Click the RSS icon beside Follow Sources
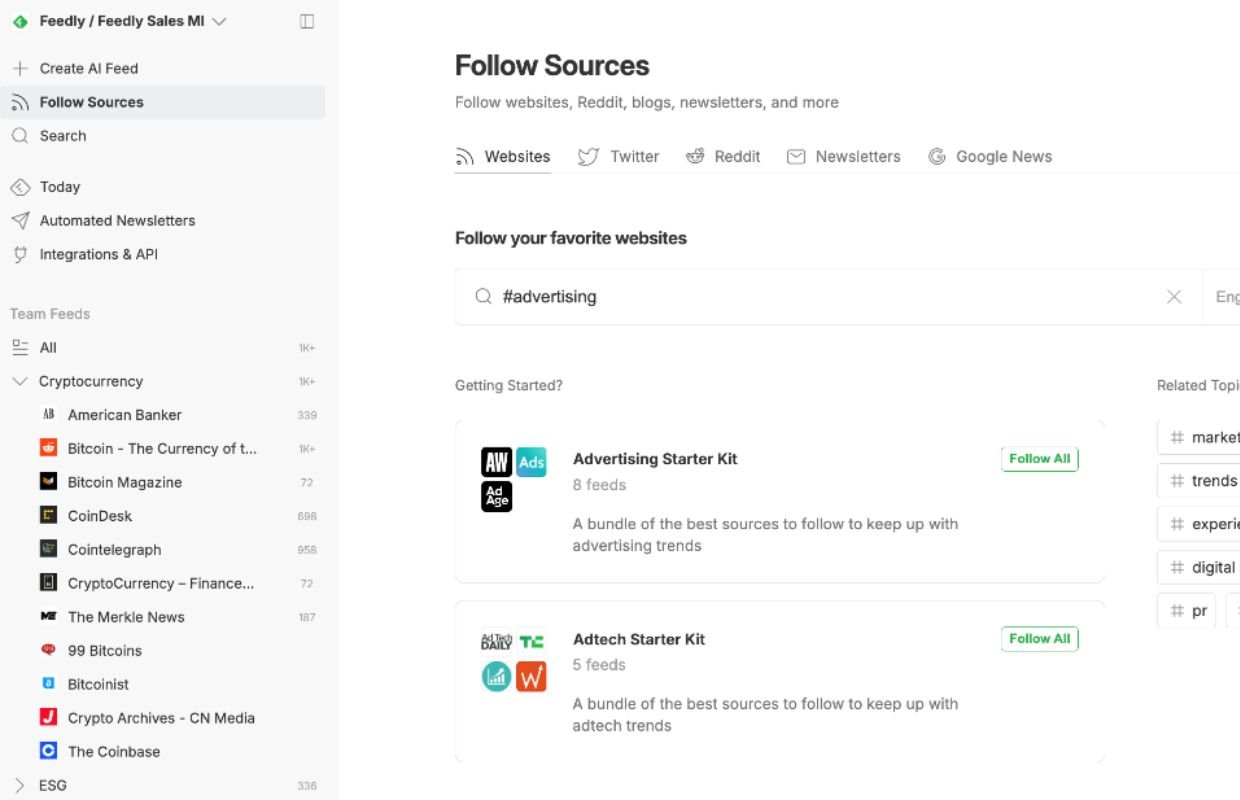Viewport: 1240px width, 800px height. pyautogui.click(x=20, y=102)
